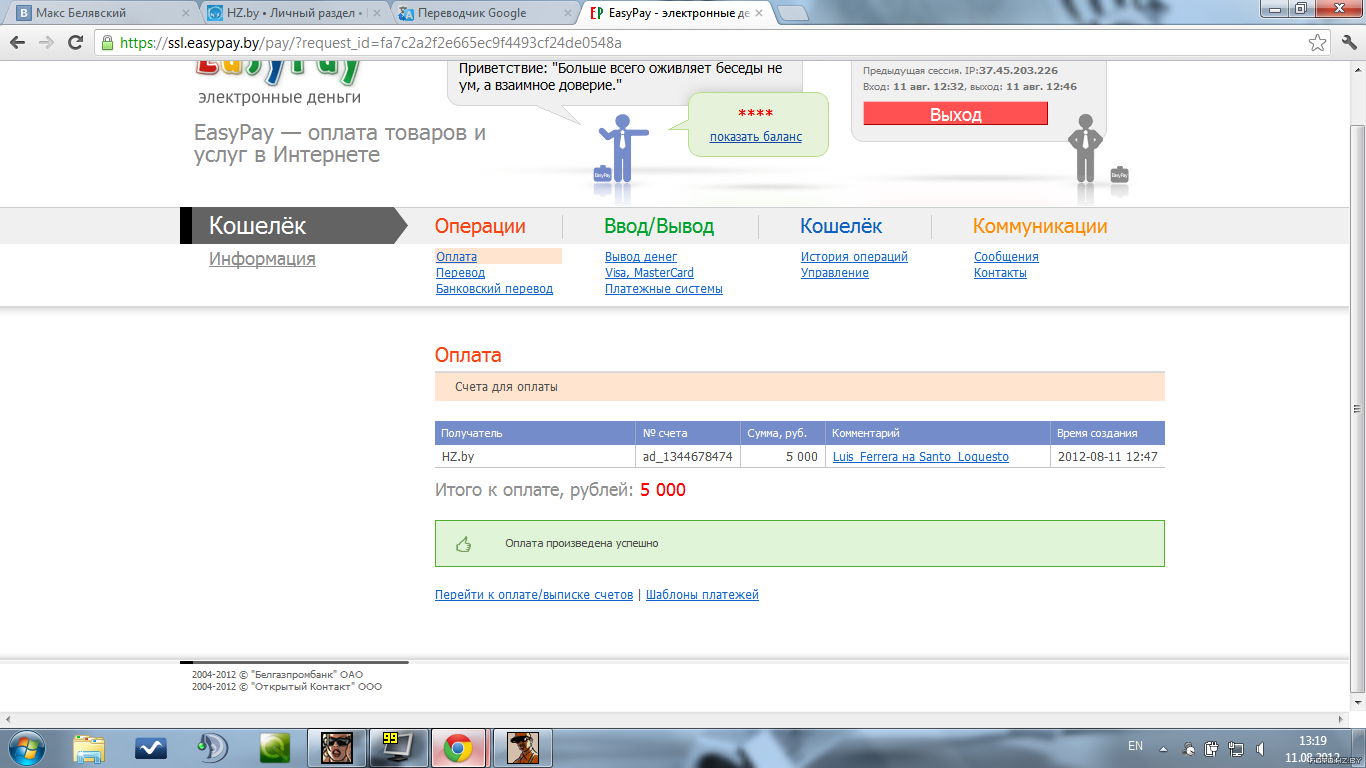Click показать баланс link
This screenshot has height=768, width=1366.
pyautogui.click(x=756, y=137)
